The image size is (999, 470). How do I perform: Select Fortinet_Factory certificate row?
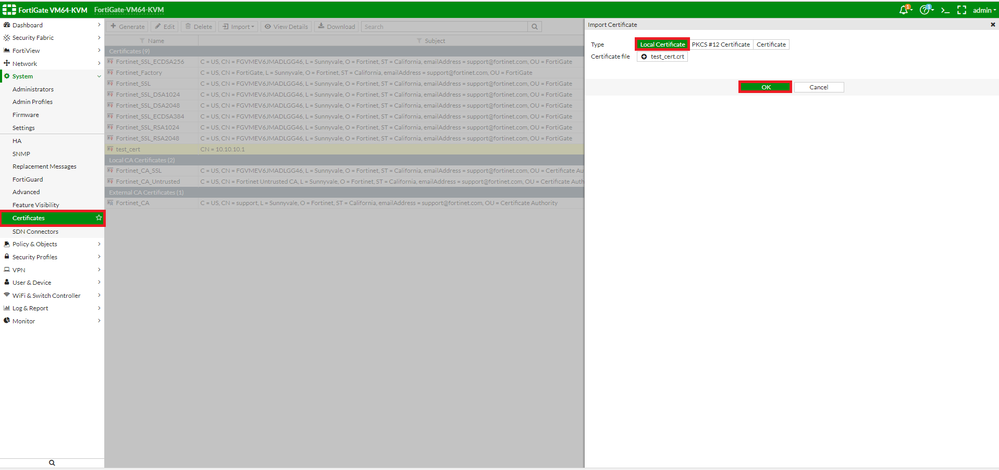click(x=344, y=73)
